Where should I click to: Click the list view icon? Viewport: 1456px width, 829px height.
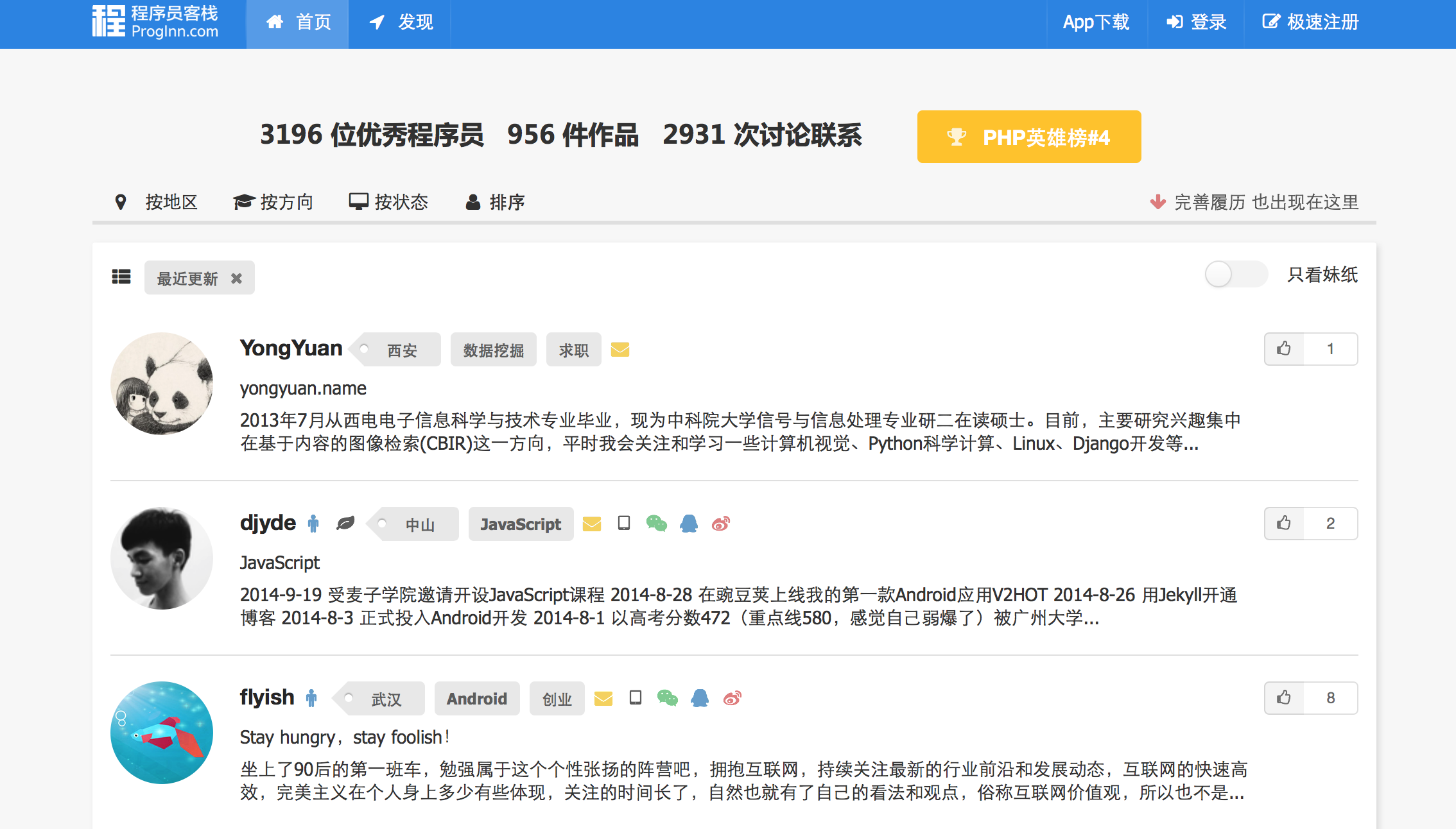[x=121, y=277]
